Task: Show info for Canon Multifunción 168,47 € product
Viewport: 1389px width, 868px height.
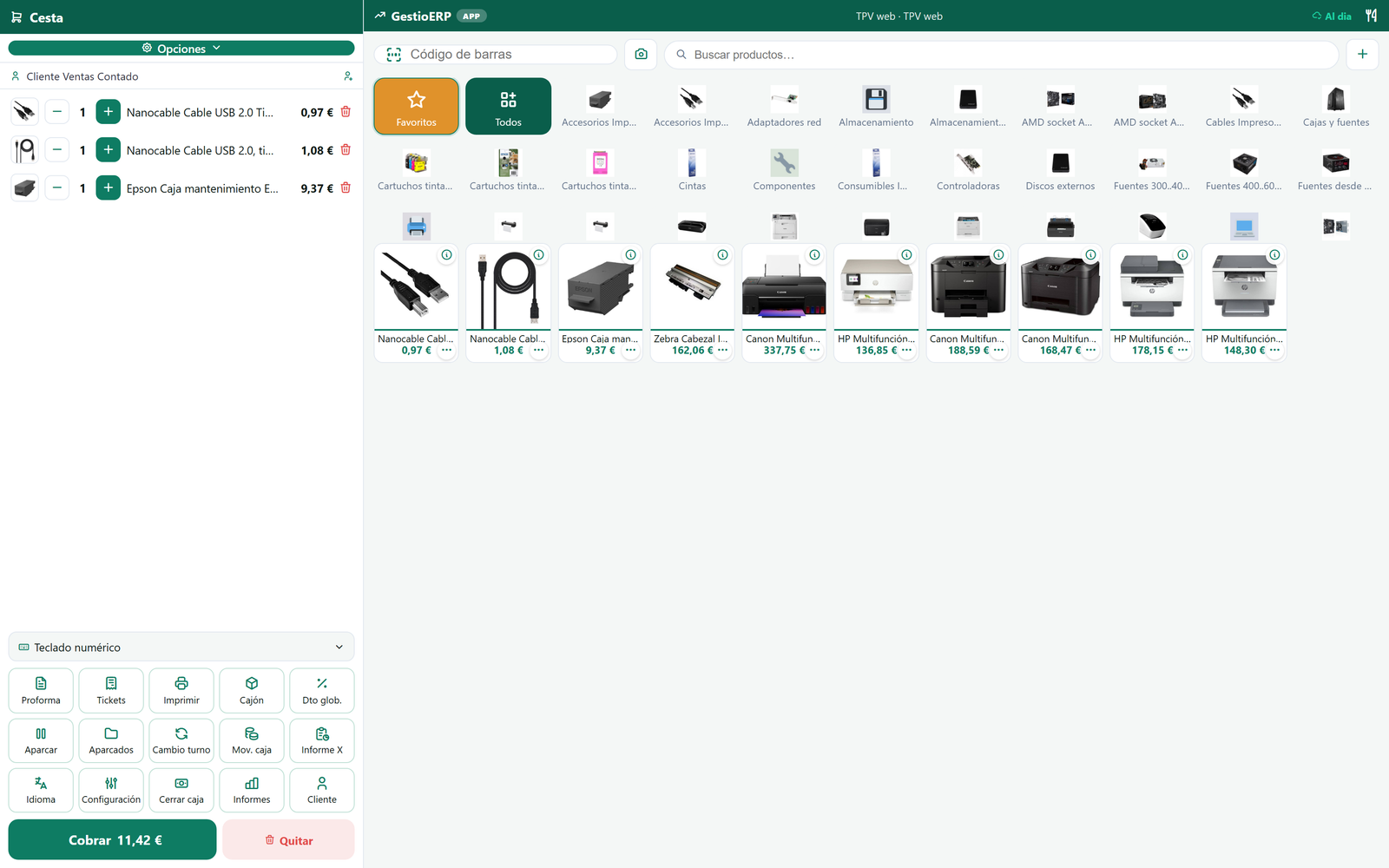Action: [1090, 255]
